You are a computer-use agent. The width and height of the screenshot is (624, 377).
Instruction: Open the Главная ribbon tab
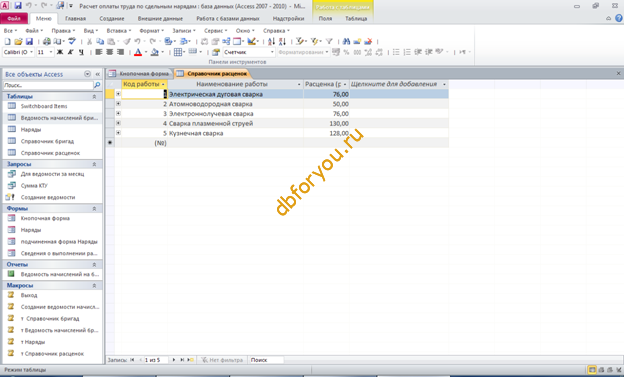pyautogui.click(x=76, y=18)
